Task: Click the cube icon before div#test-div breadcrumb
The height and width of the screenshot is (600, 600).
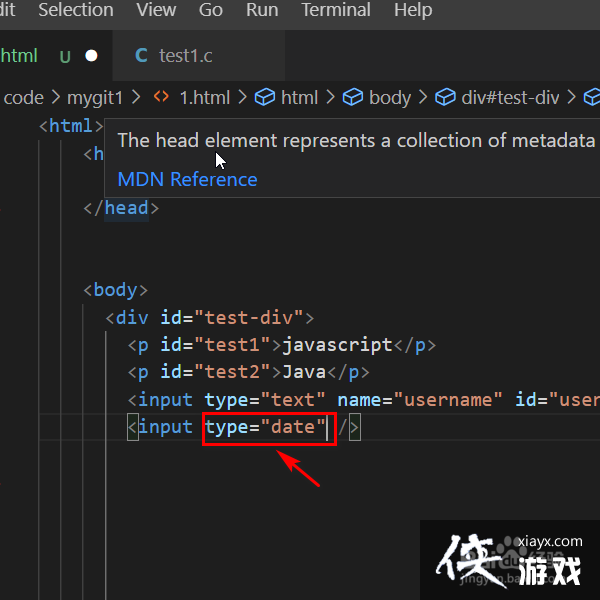Action: point(445,97)
